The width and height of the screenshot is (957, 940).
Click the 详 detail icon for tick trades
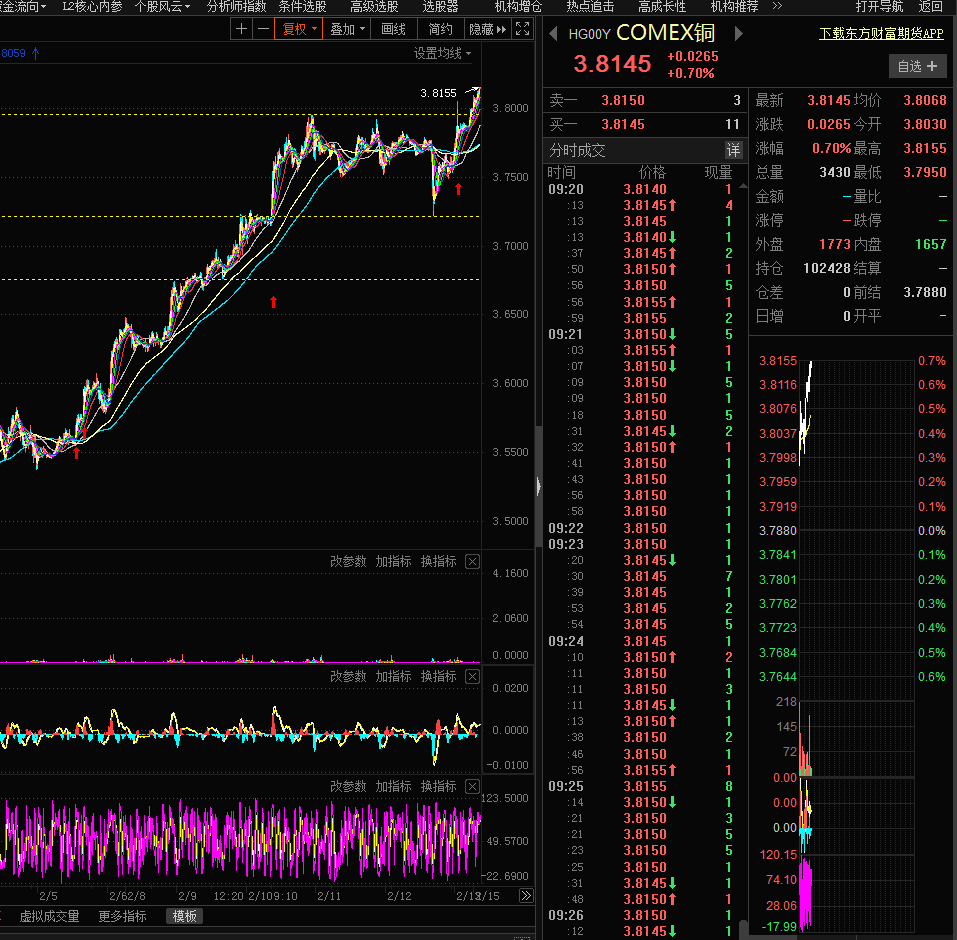(x=734, y=150)
